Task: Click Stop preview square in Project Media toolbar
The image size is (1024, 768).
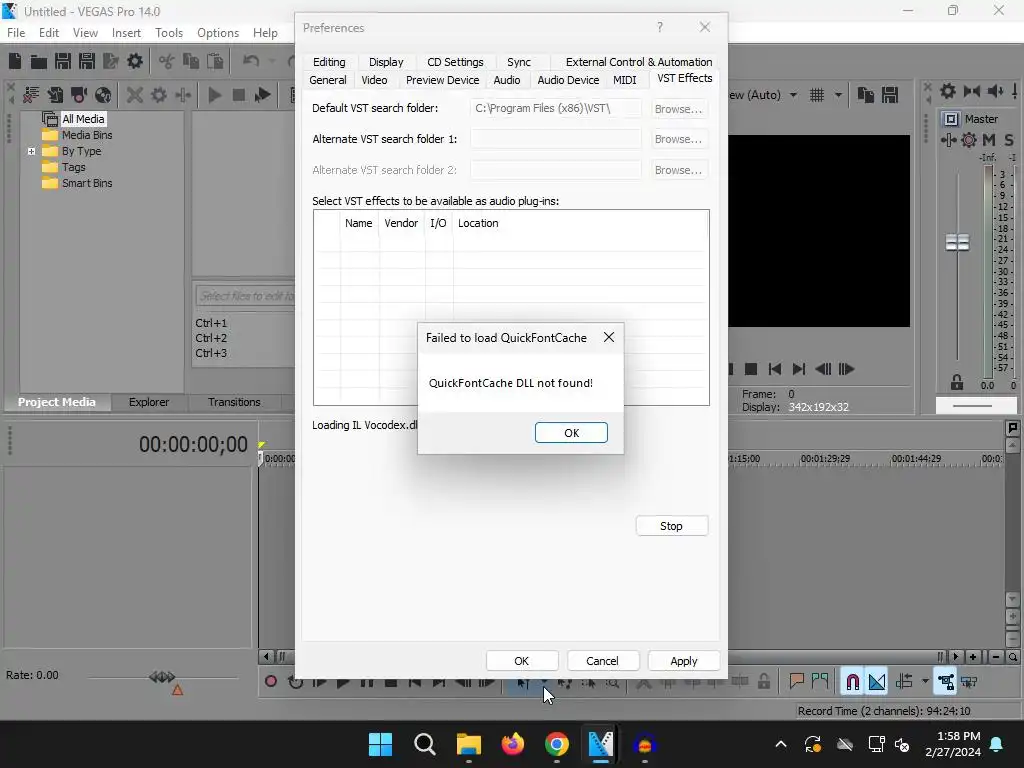Action: point(238,95)
